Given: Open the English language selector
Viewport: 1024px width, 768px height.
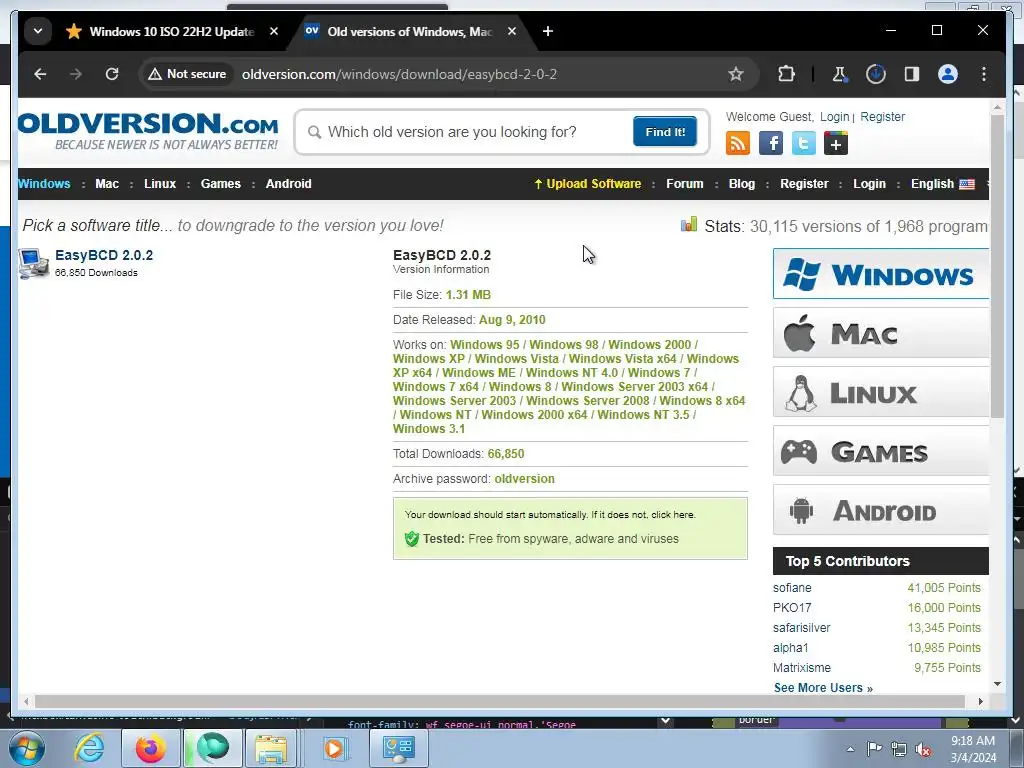Looking at the screenshot, I should (x=942, y=184).
